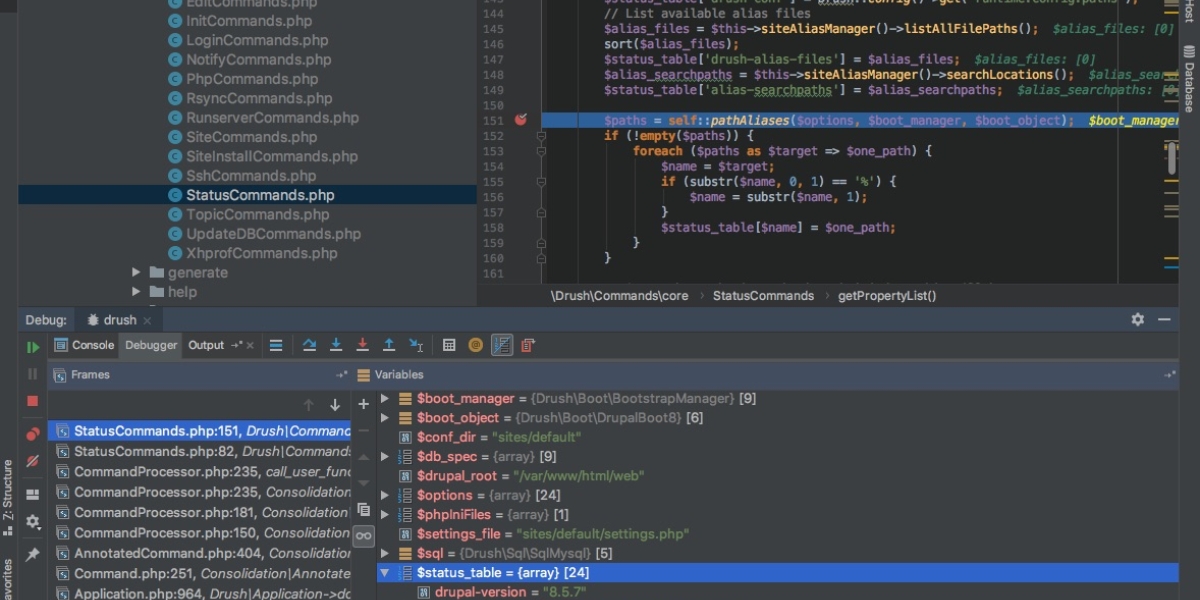Open the Evaluate Expression calculator

coord(448,344)
